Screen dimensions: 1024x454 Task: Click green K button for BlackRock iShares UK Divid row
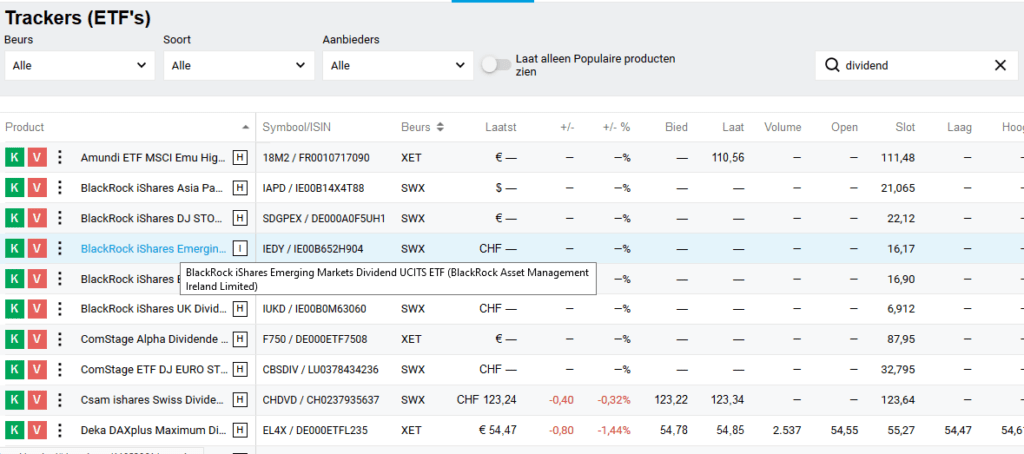14,309
